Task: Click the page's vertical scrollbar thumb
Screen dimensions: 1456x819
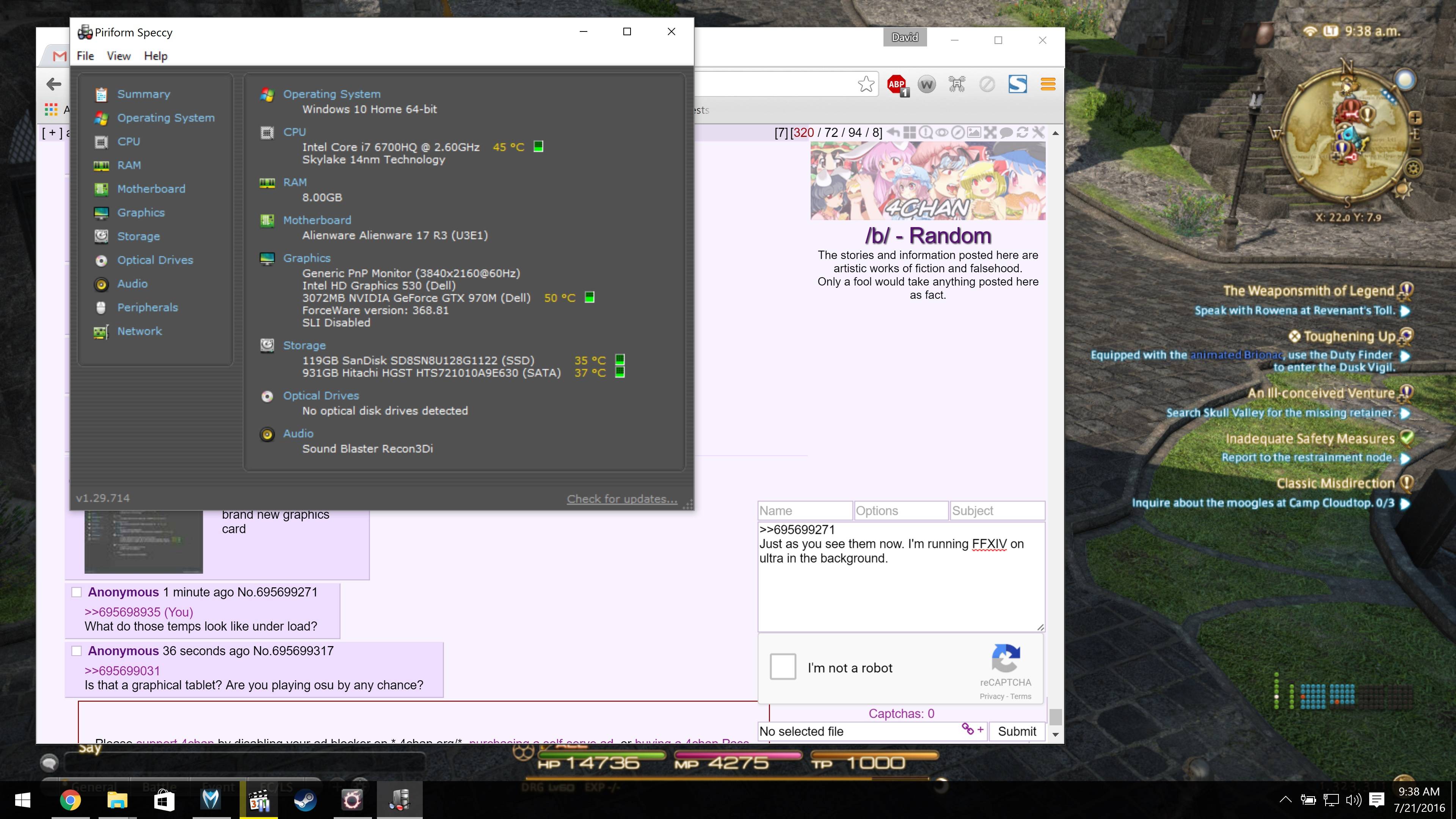Action: pyautogui.click(x=1055, y=717)
